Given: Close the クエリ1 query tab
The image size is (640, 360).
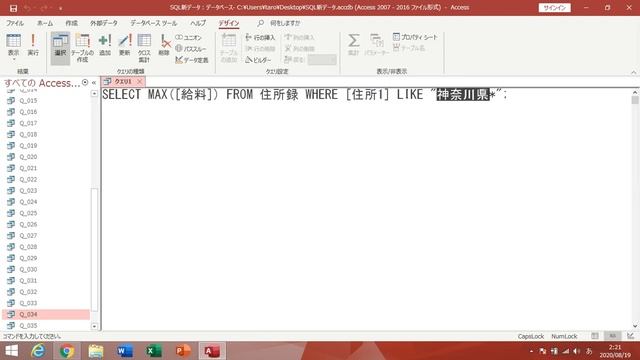Looking at the screenshot, I should coord(140,82).
